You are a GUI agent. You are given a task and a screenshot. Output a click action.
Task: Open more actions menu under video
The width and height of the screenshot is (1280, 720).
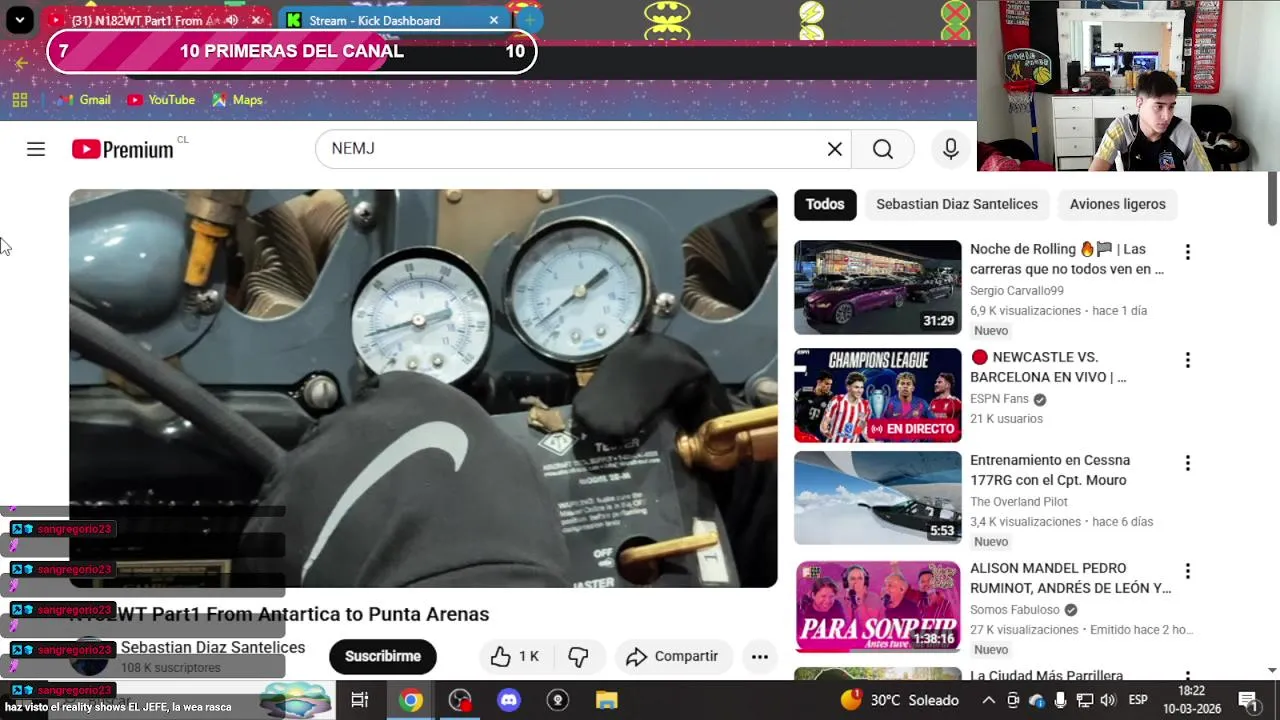coord(760,656)
